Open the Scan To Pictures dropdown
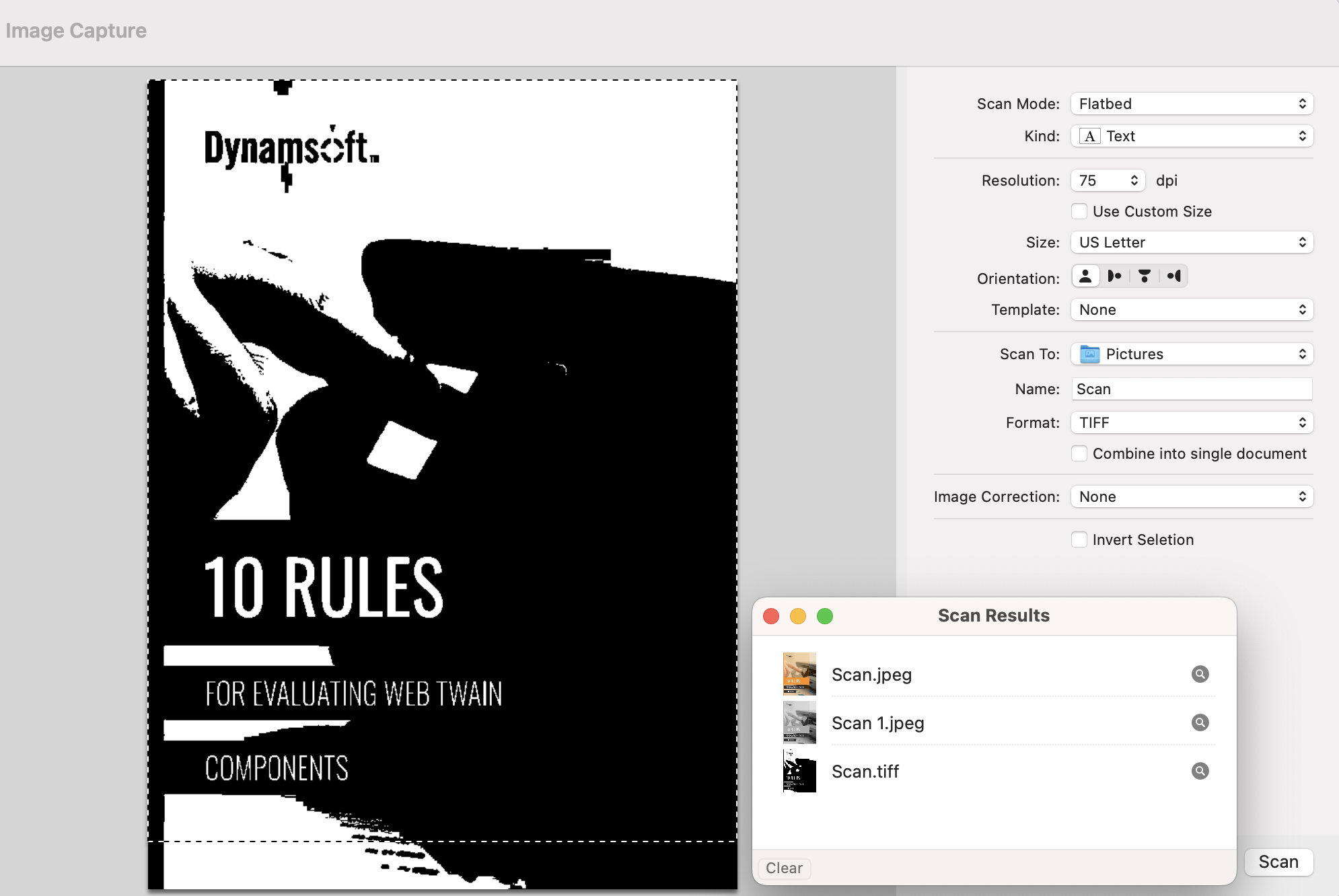The height and width of the screenshot is (896, 1339). click(x=1192, y=354)
